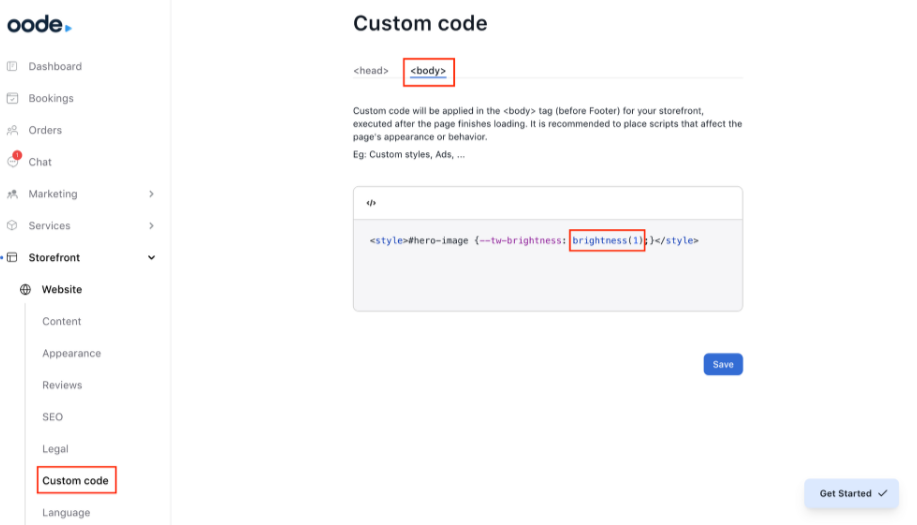917x525 pixels.
Task: Click the Bookings calendar icon
Action: tap(12, 98)
